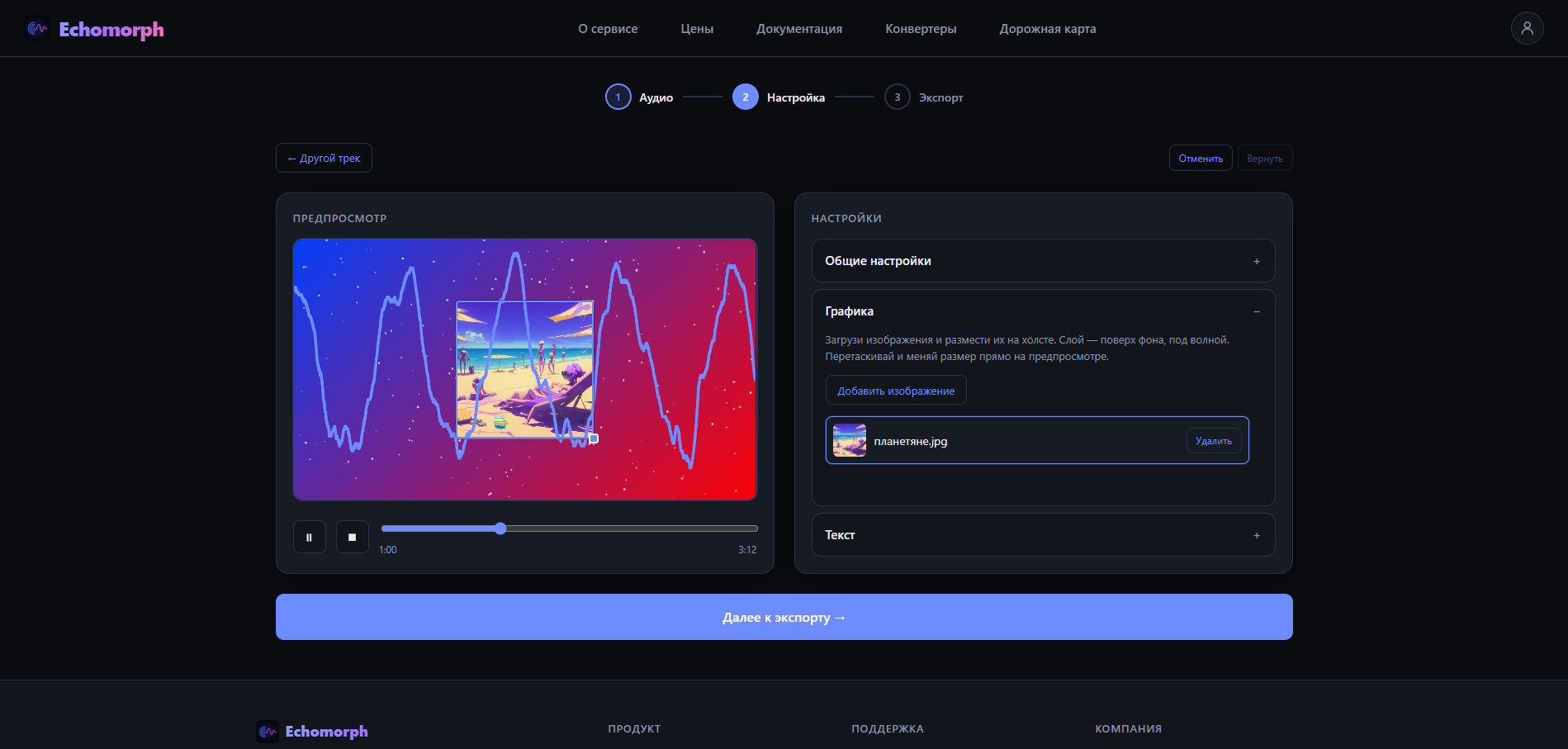Pause the preview playback

pos(310,537)
